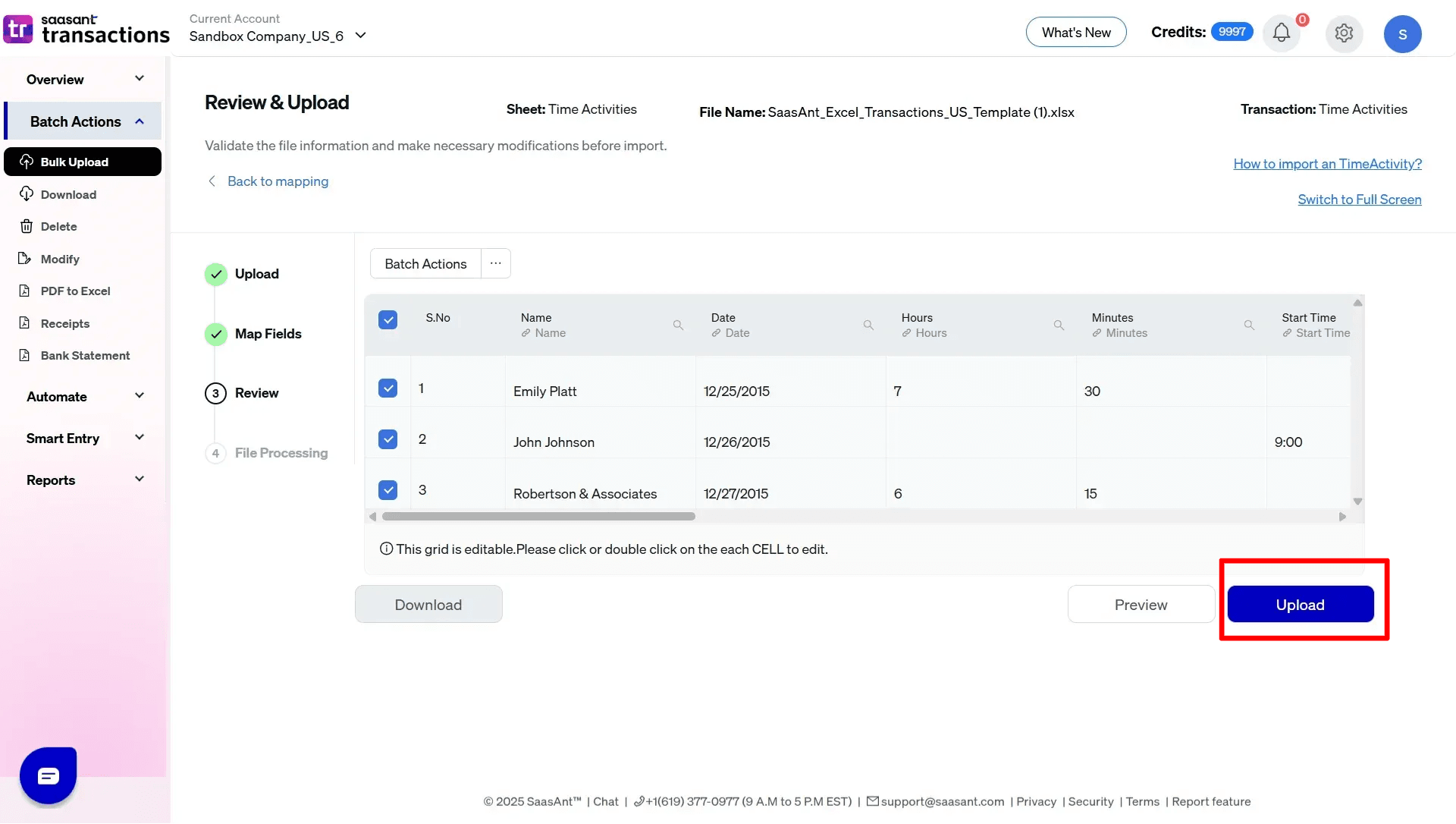1456x824 pixels.
Task: Click the Report feature footer link
Action: point(1211,801)
